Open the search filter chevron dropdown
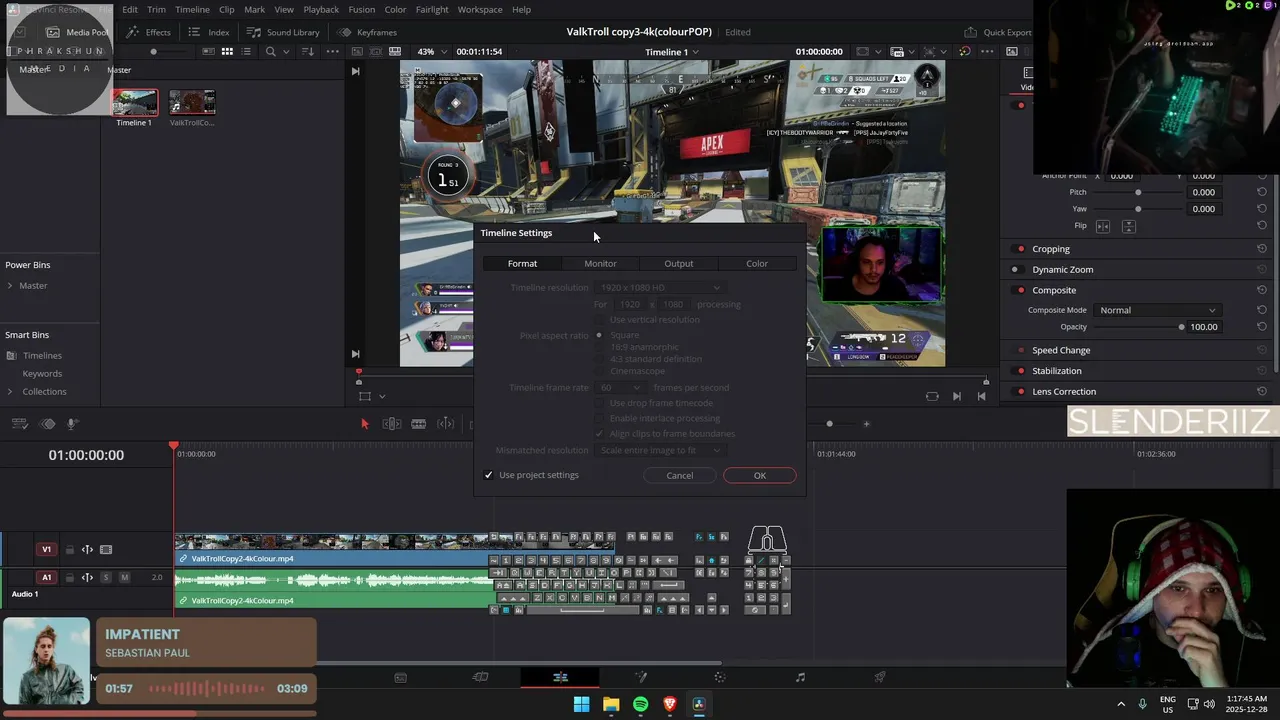 285,51
